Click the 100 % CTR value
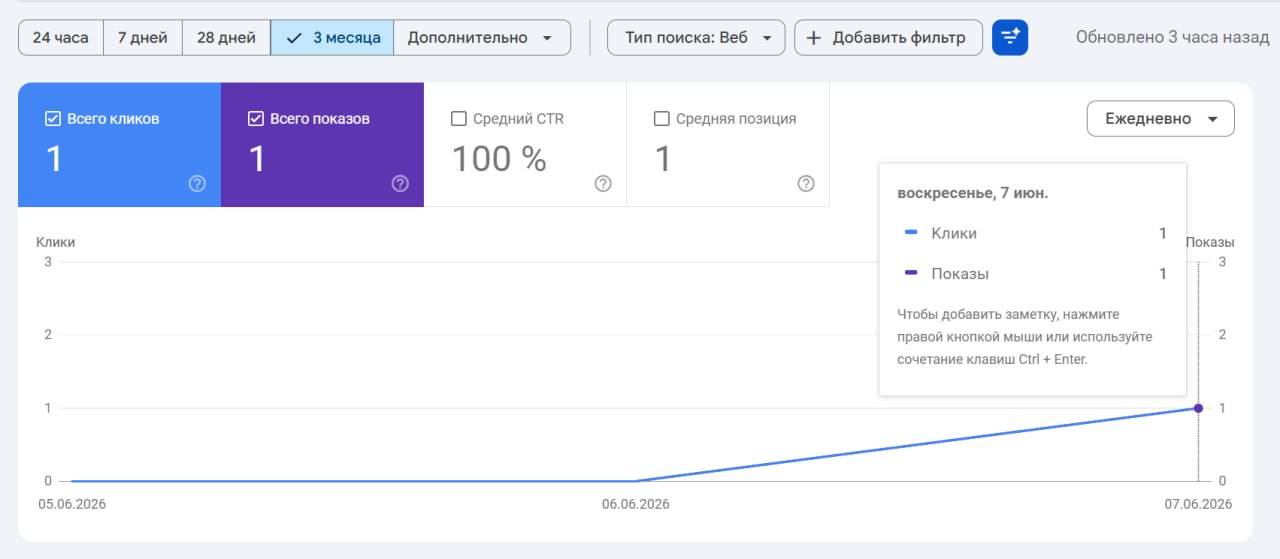Image resolution: width=1280 pixels, height=559 pixels. [499, 159]
